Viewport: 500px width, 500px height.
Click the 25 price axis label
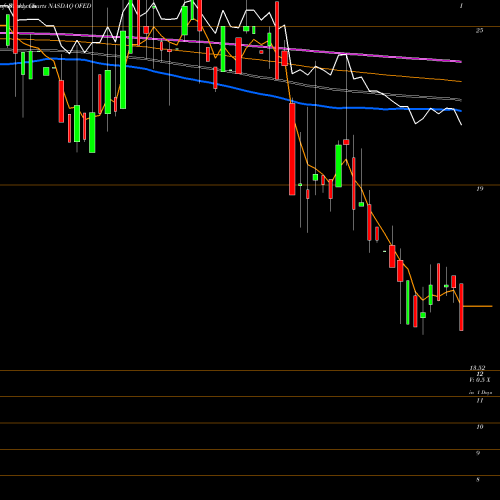click(479, 31)
